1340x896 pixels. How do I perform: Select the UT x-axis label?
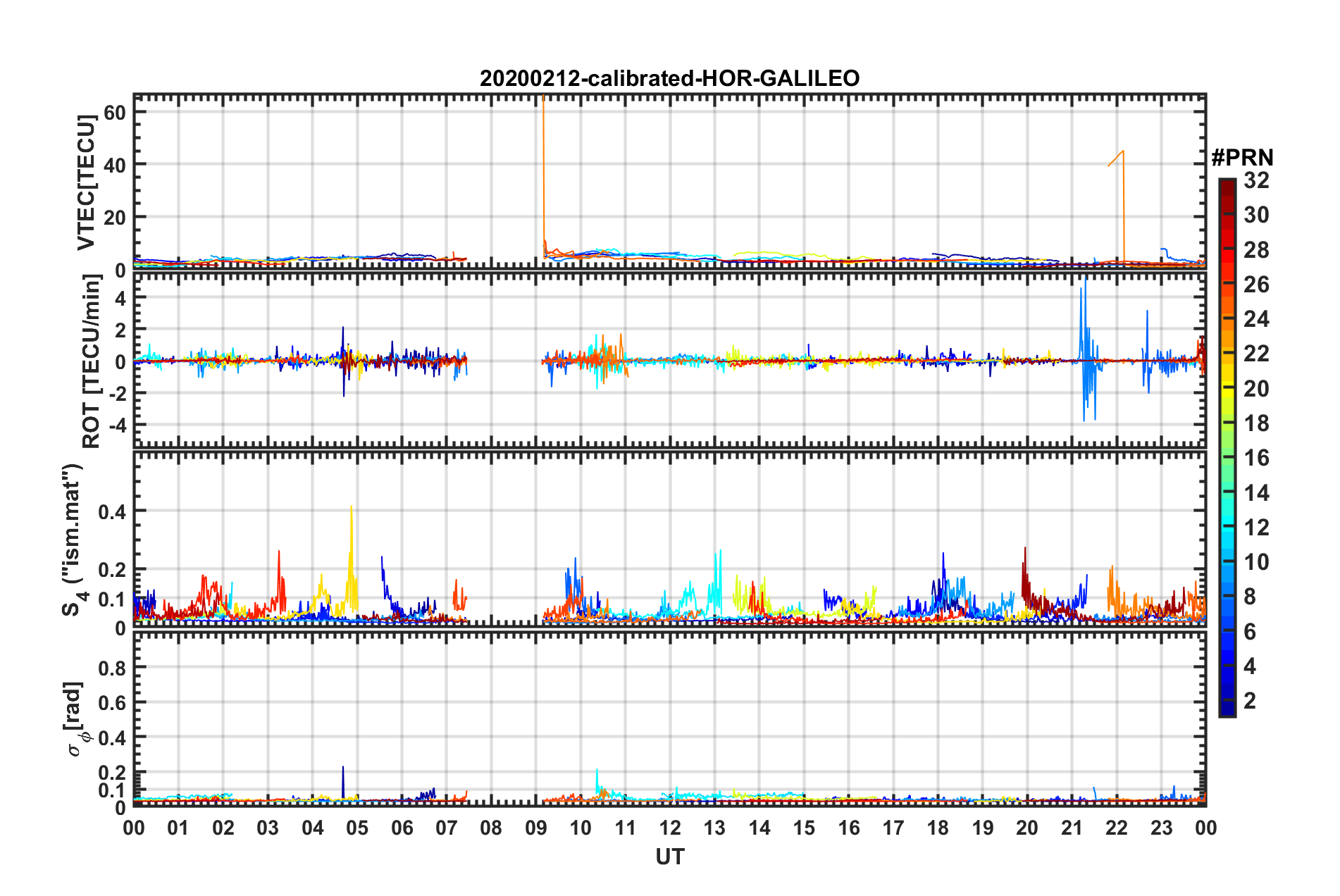pyautogui.click(x=670, y=857)
